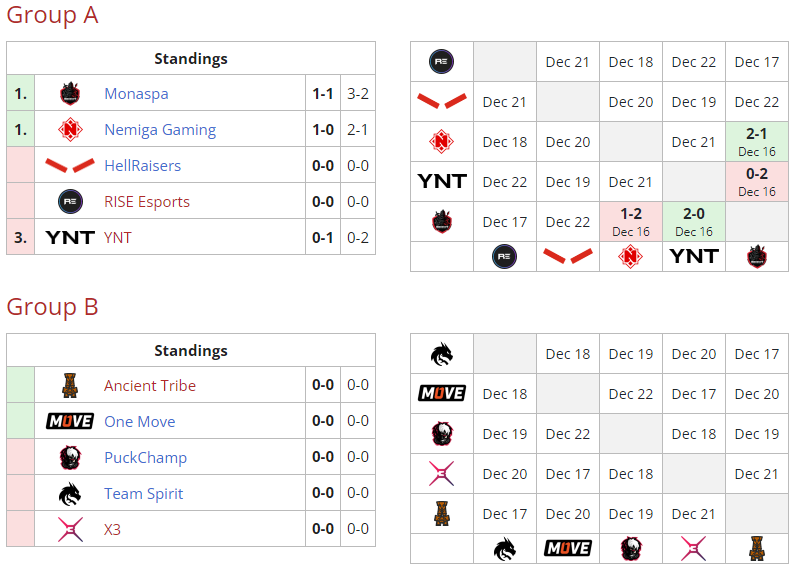
Task: Click the green 2-0 match result cell
Action: [x=694, y=221]
